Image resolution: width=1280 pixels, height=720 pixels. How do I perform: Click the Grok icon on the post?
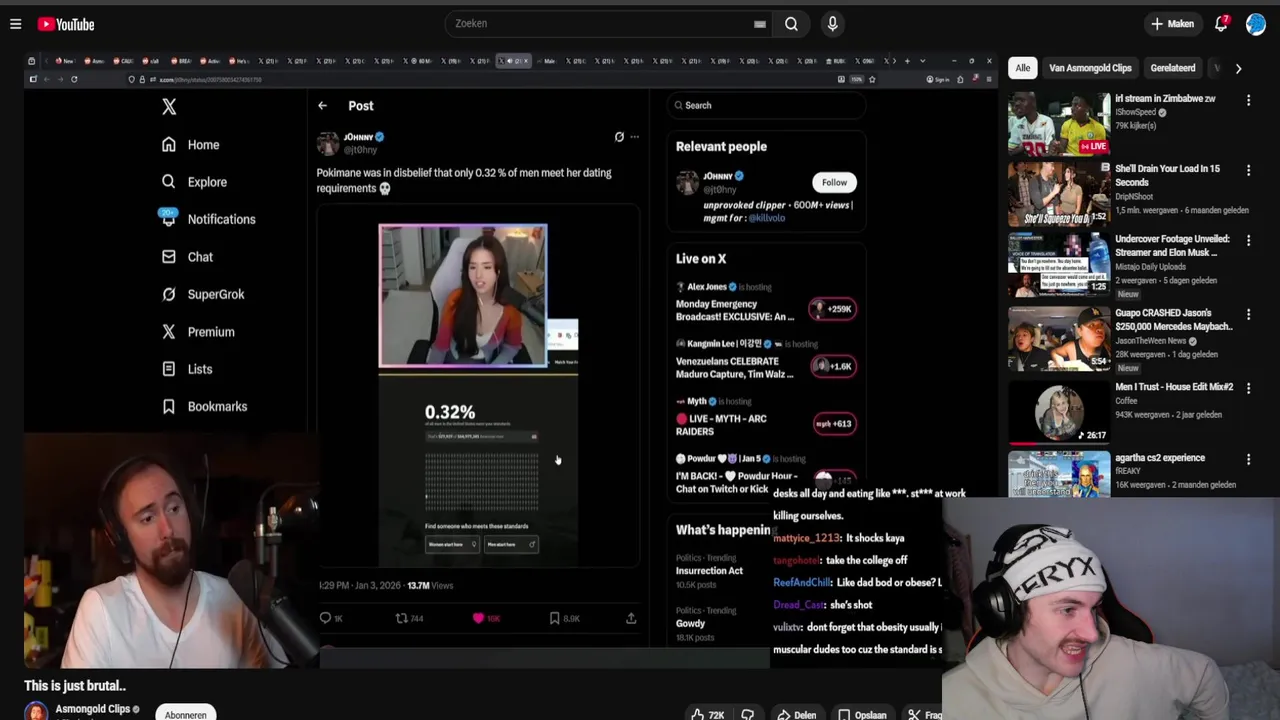pos(619,137)
